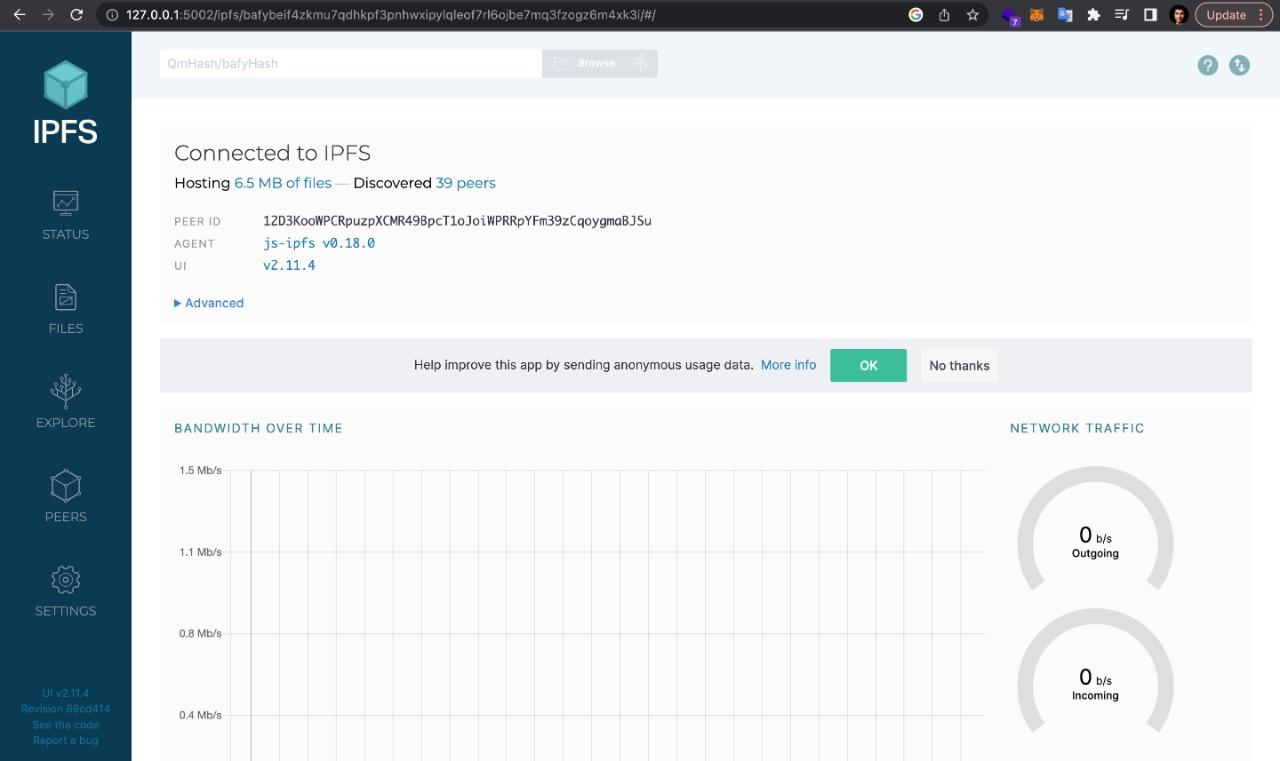Open the Explore page

[65, 403]
